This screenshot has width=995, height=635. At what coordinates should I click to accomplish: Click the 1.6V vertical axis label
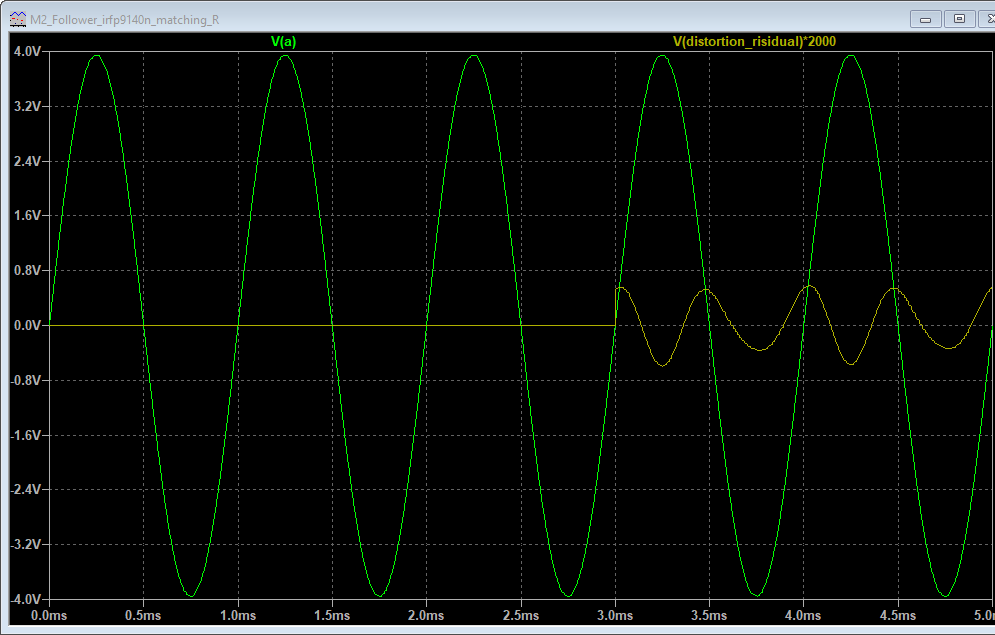click(x=27, y=216)
